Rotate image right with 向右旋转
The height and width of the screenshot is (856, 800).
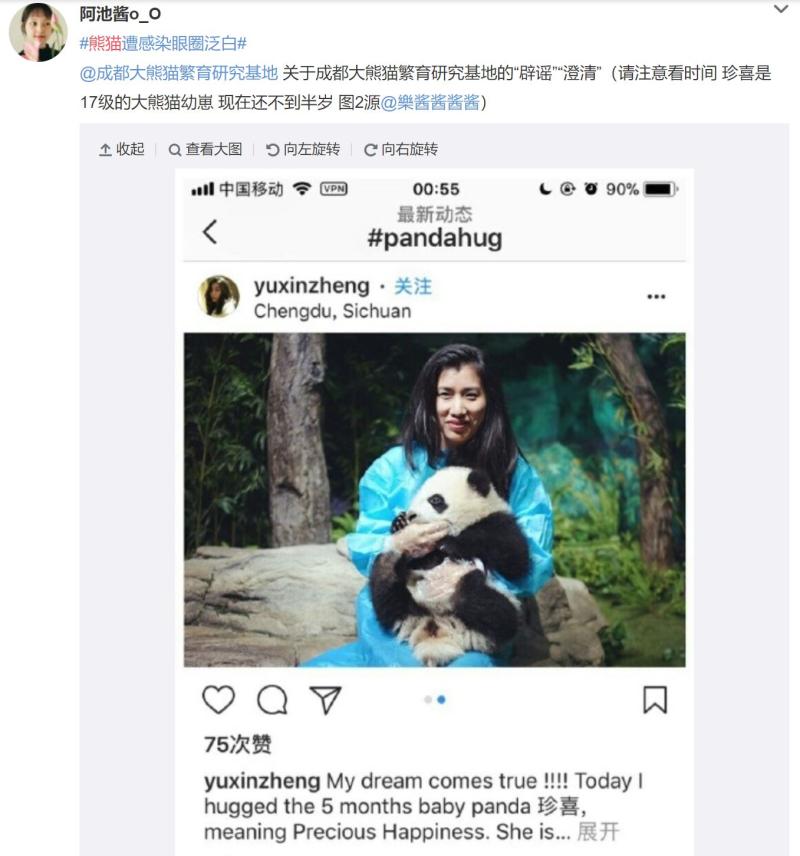point(401,149)
